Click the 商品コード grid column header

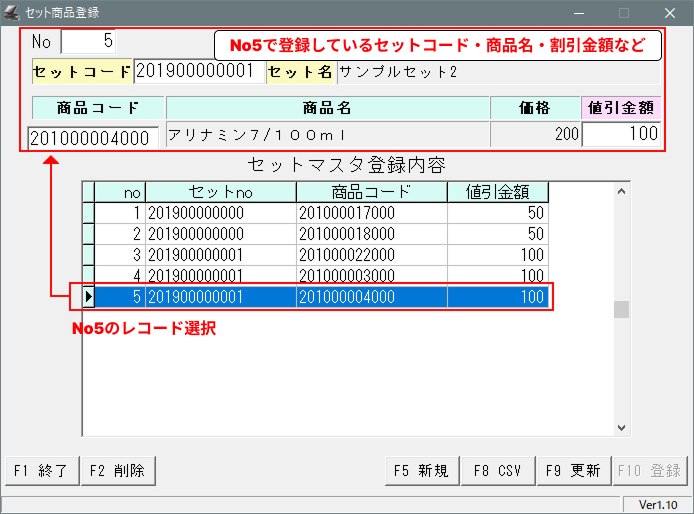click(371, 192)
